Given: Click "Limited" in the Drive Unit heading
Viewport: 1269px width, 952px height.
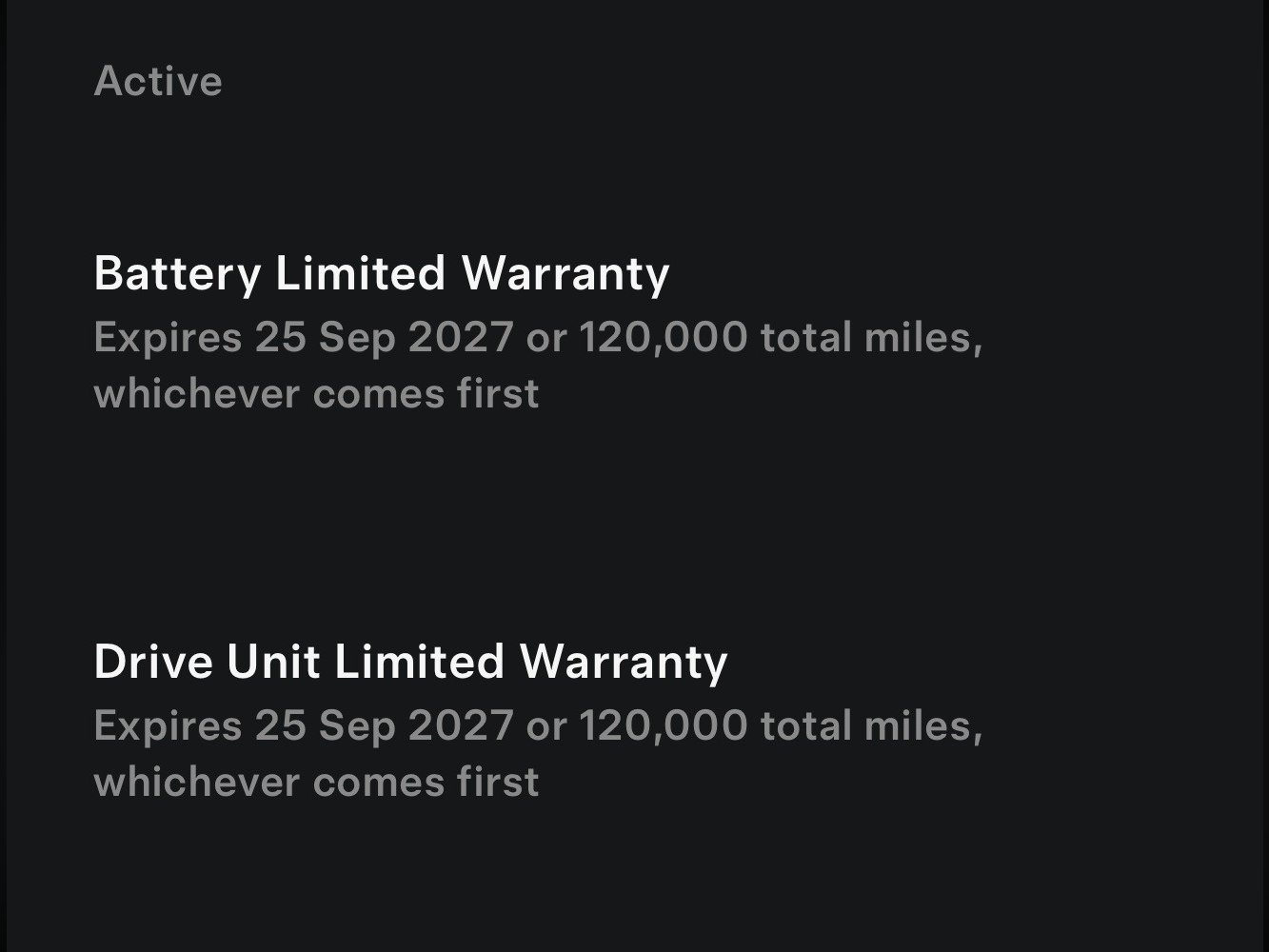Looking at the screenshot, I should pos(419,662).
